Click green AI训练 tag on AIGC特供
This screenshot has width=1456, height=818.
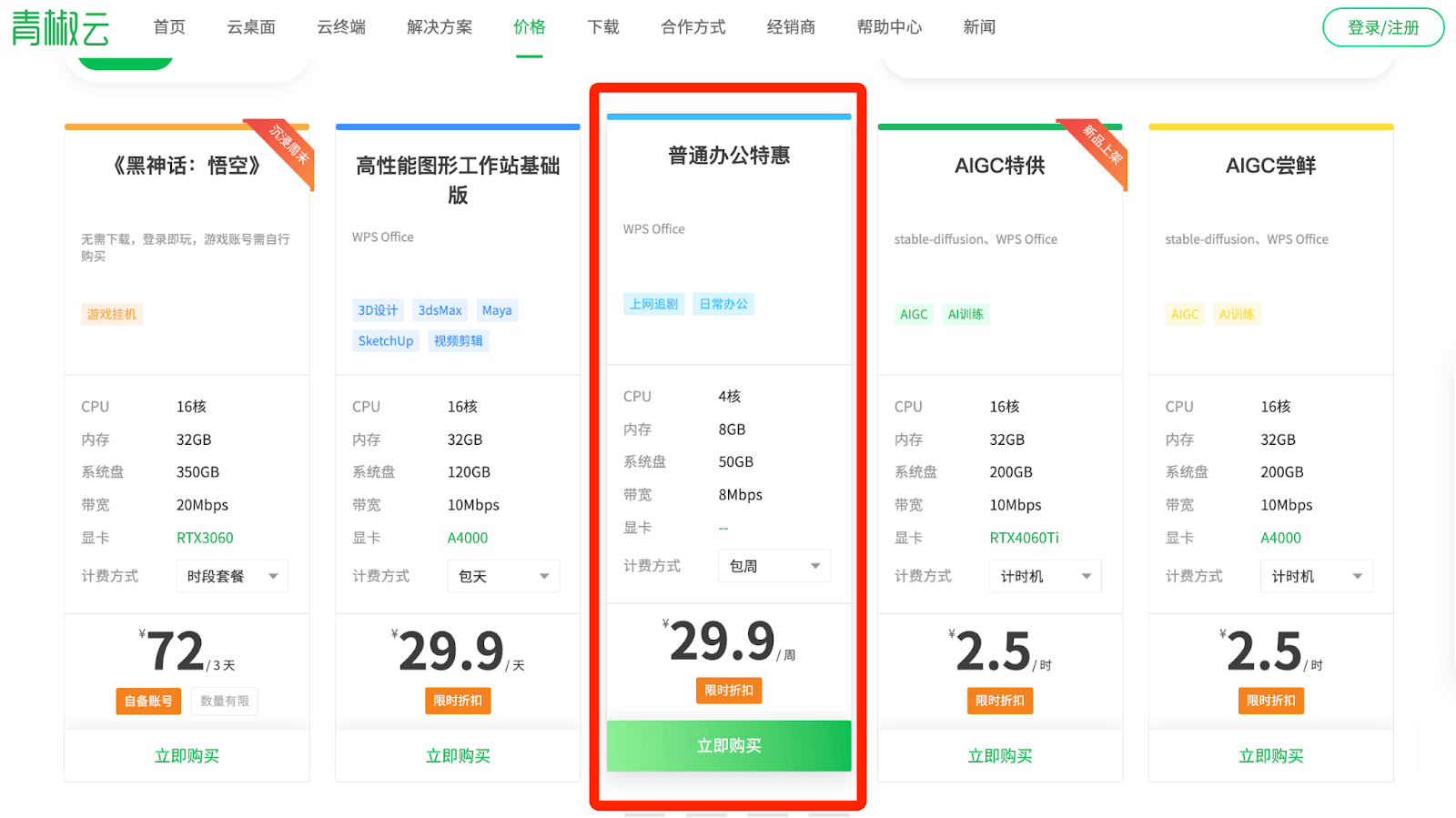click(966, 314)
